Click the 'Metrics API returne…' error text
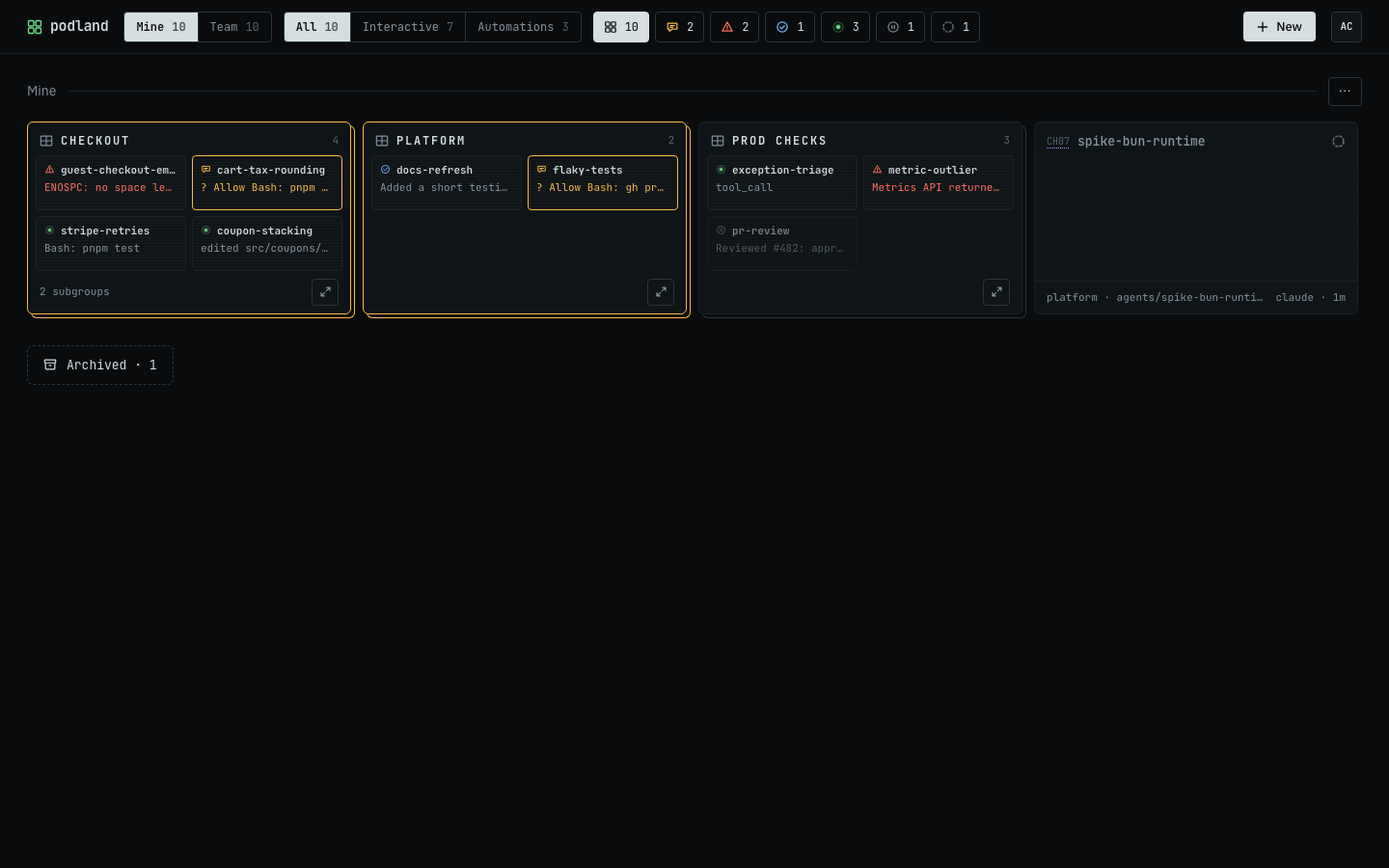Screen dimensions: 1389x868 (x=936, y=188)
